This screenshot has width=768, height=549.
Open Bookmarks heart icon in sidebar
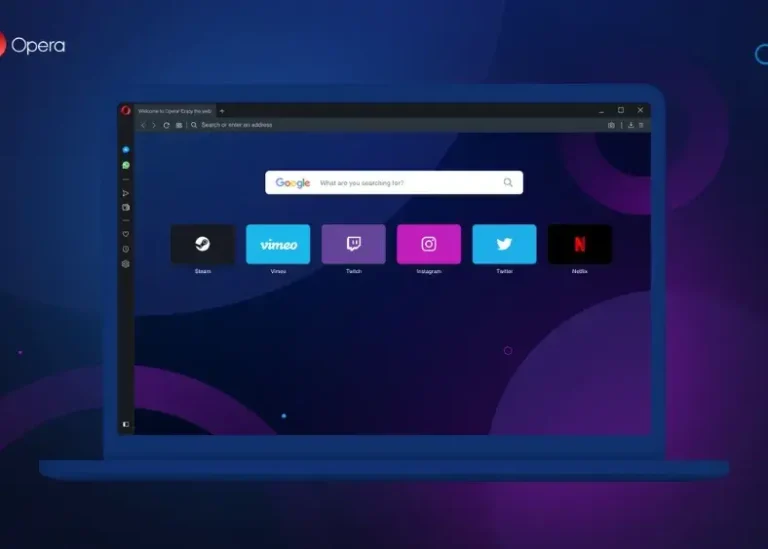pyautogui.click(x=126, y=234)
